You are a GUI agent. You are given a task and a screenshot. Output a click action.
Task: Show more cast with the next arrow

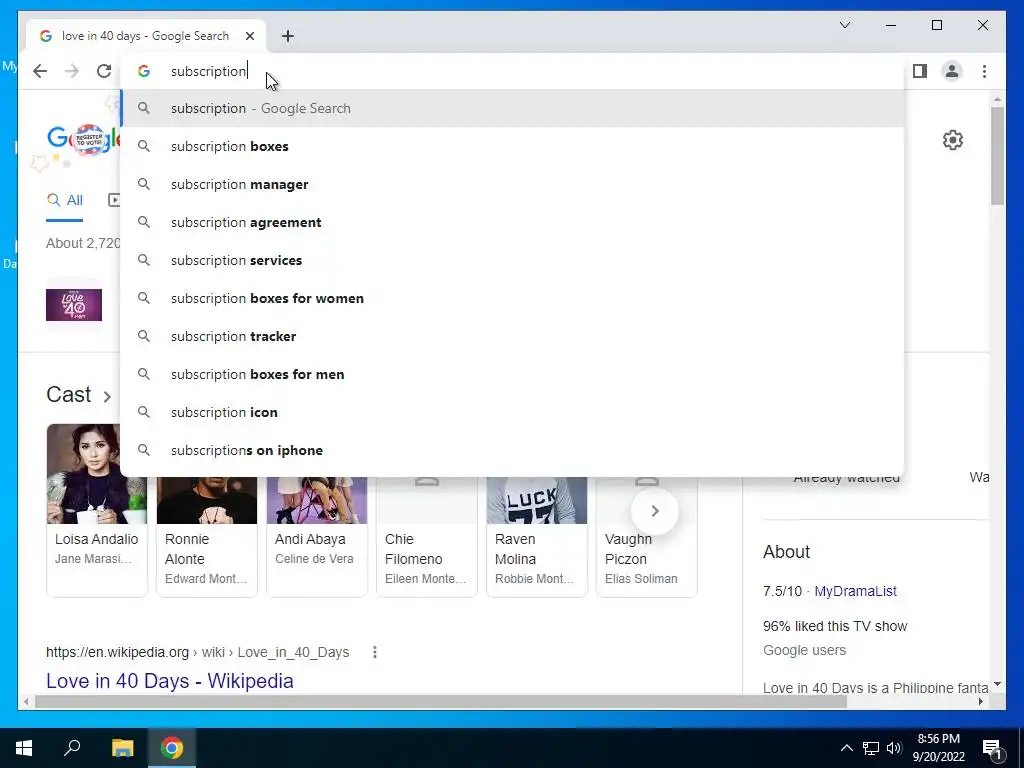(655, 511)
